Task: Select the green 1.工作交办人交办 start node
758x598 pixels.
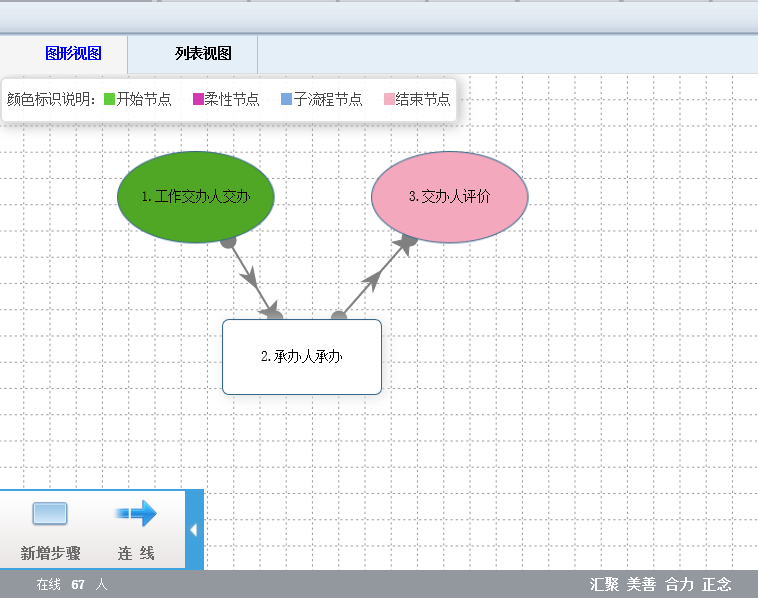Action: 196,197
